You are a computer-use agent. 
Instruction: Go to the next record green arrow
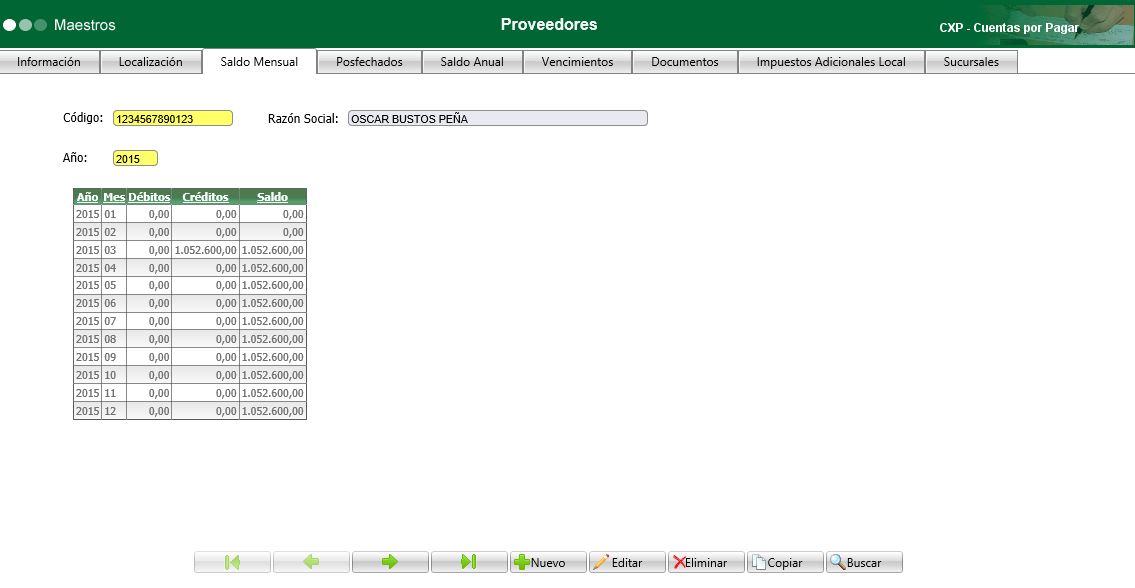(390, 562)
